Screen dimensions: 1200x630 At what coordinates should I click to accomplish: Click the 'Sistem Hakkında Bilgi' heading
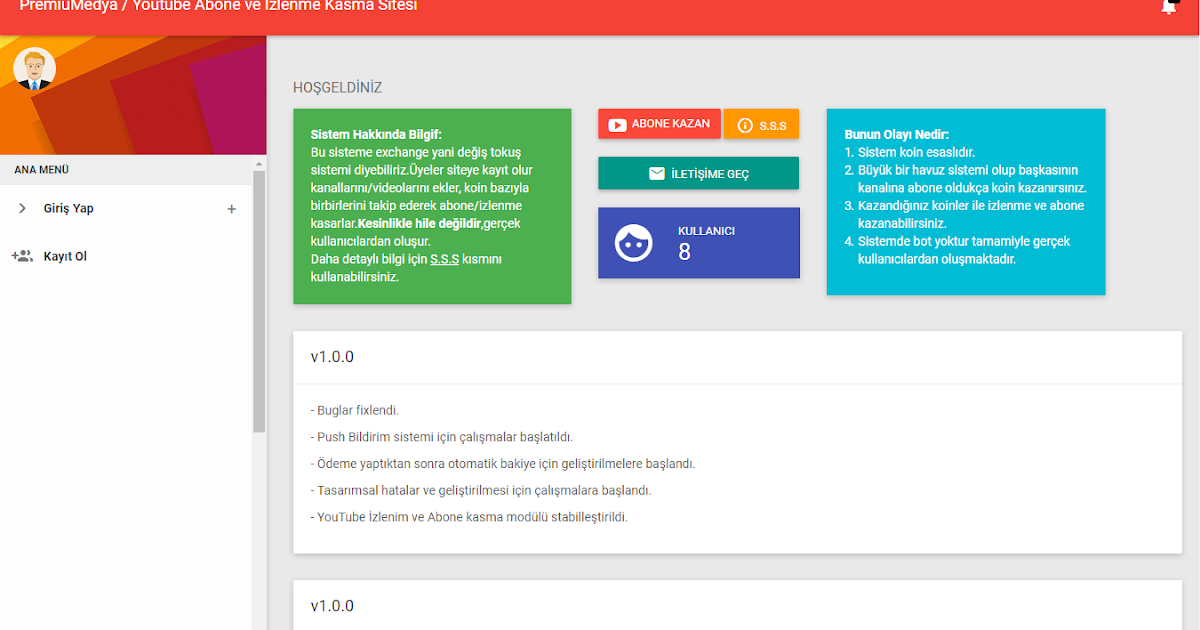[376, 134]
